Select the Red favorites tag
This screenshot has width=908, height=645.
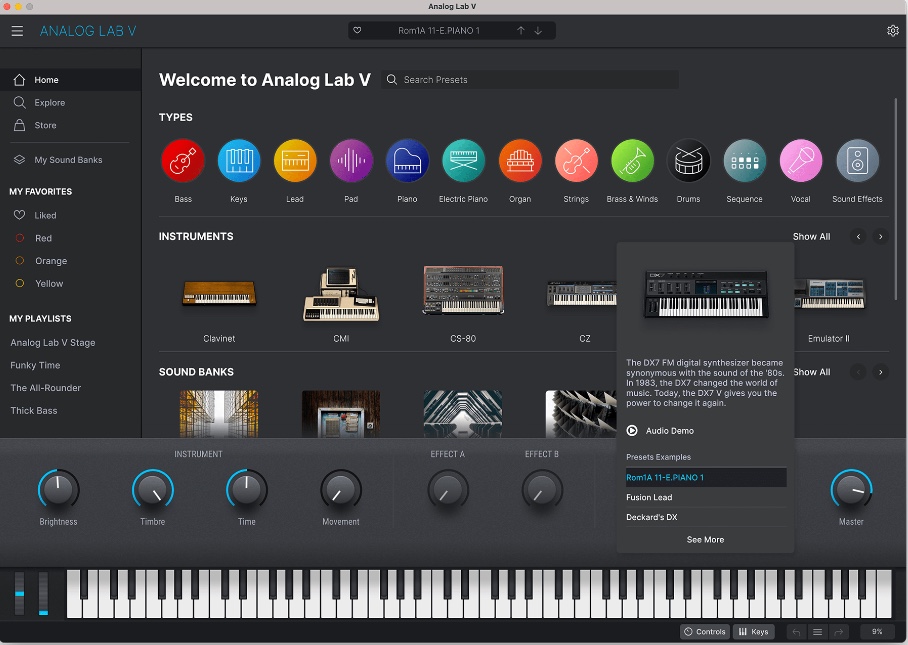pos(71,238)
